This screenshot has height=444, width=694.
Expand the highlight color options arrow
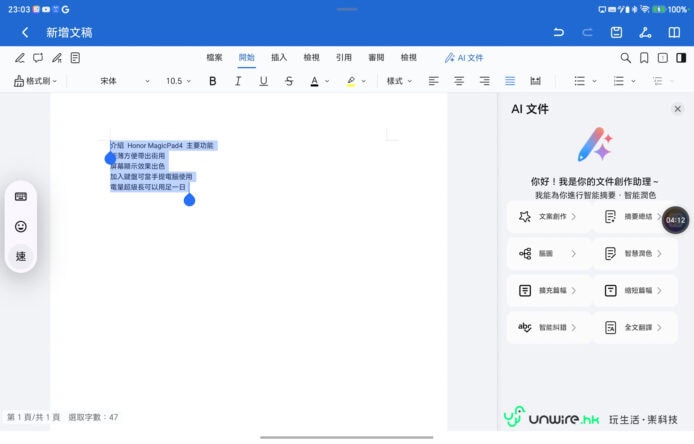[364, 81]
